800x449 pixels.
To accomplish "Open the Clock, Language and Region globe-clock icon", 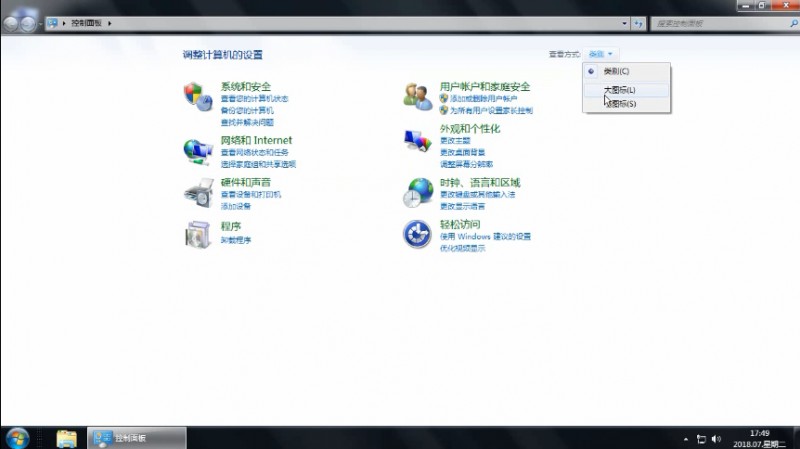I will tap(418, 192).
